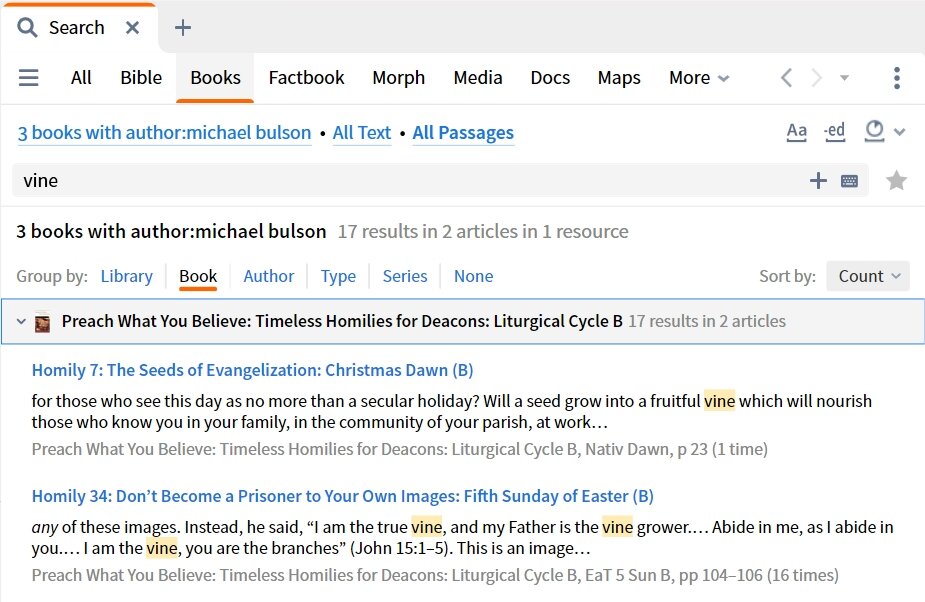Open the Homily 34 Fifth Sunday of Easter link
925x602 pixels.
point(342,496)
